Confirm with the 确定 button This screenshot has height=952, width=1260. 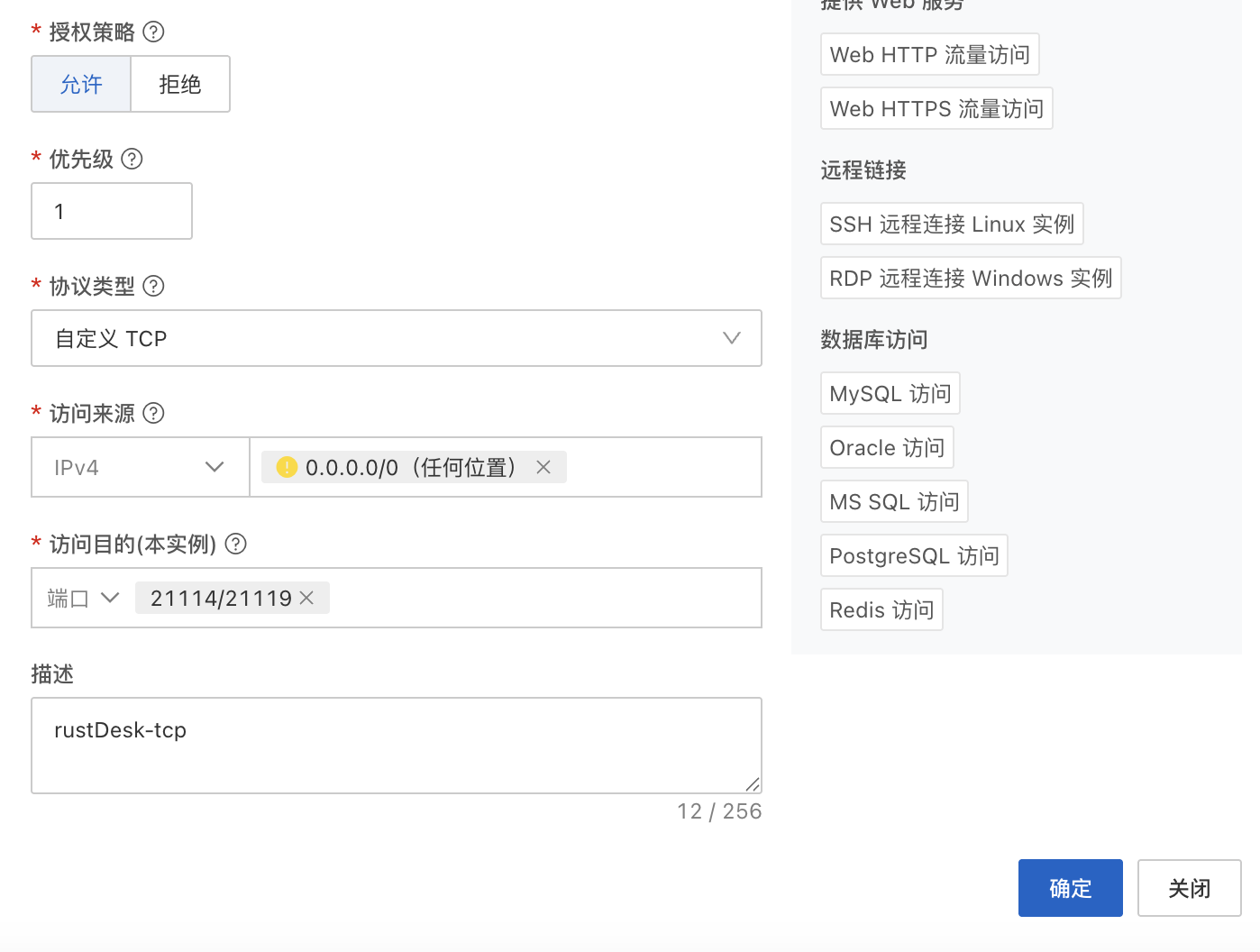pos(1071,888)
